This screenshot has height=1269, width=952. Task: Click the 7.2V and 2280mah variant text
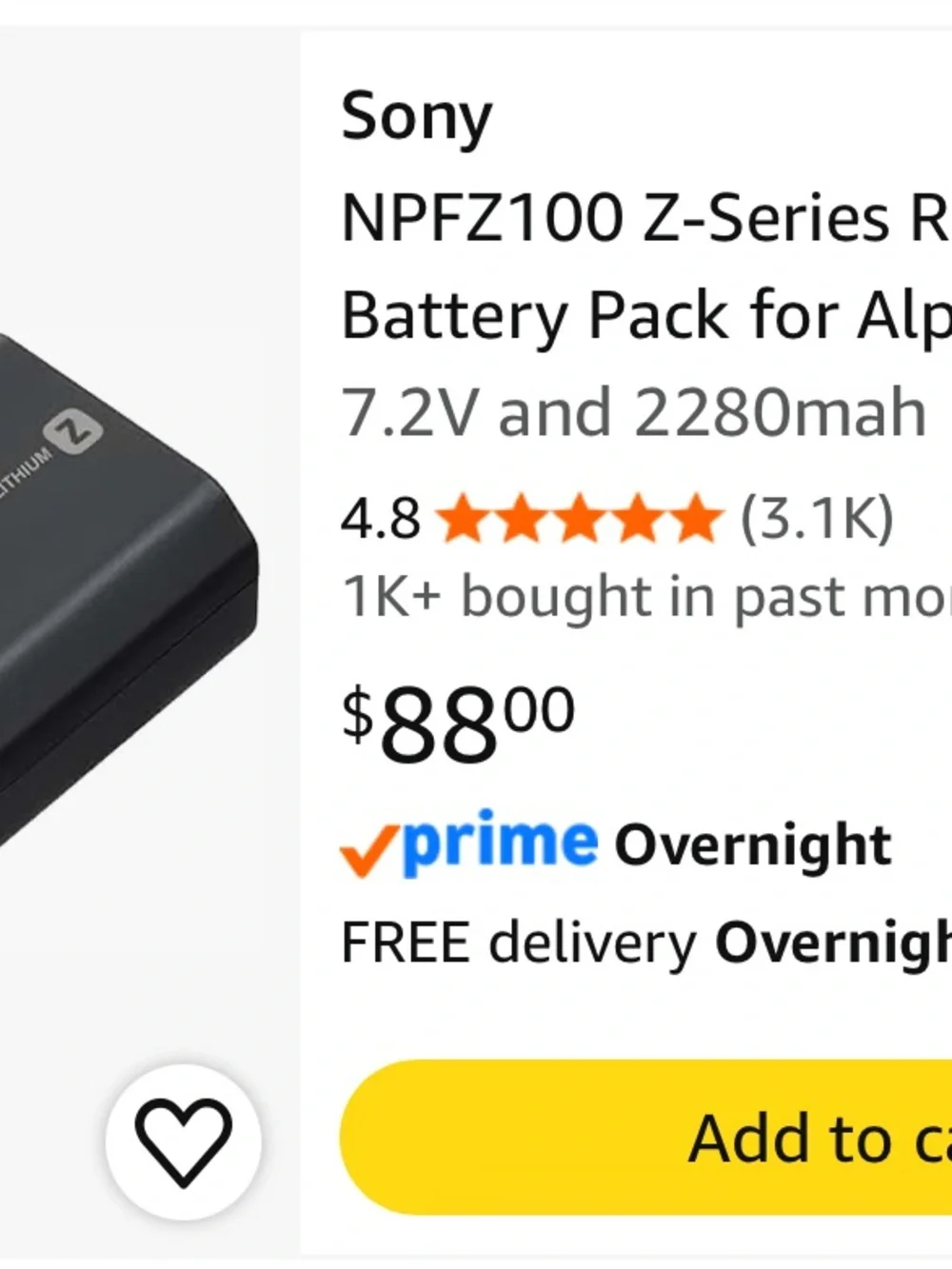pos(633,413)
